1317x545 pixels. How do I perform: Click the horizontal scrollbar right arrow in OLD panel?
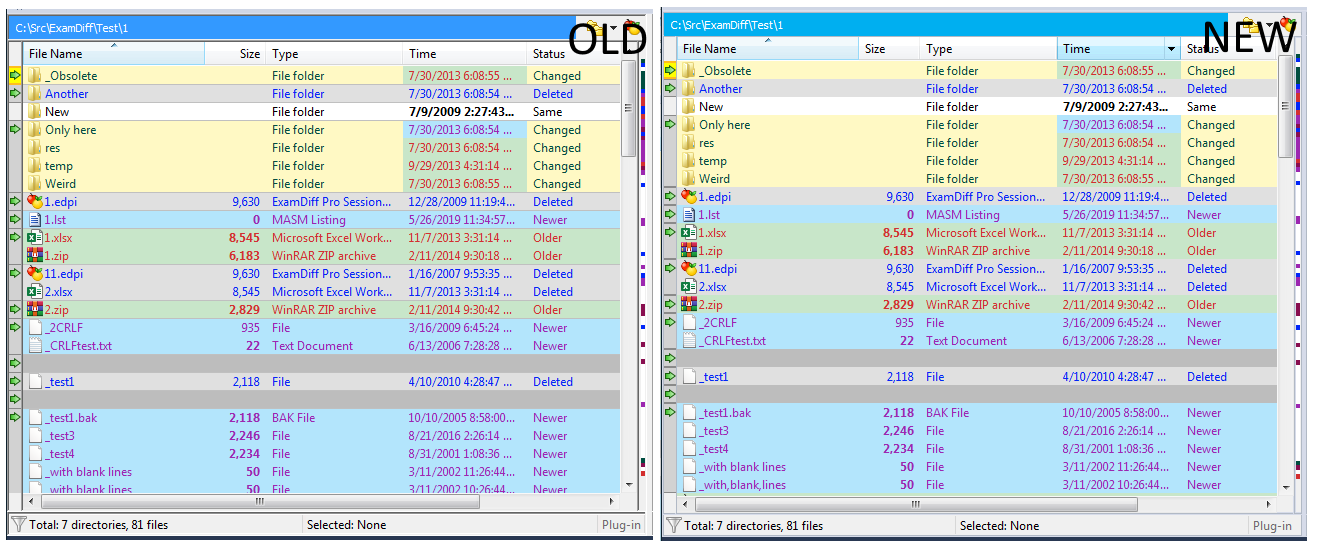[x=610, y=501]
